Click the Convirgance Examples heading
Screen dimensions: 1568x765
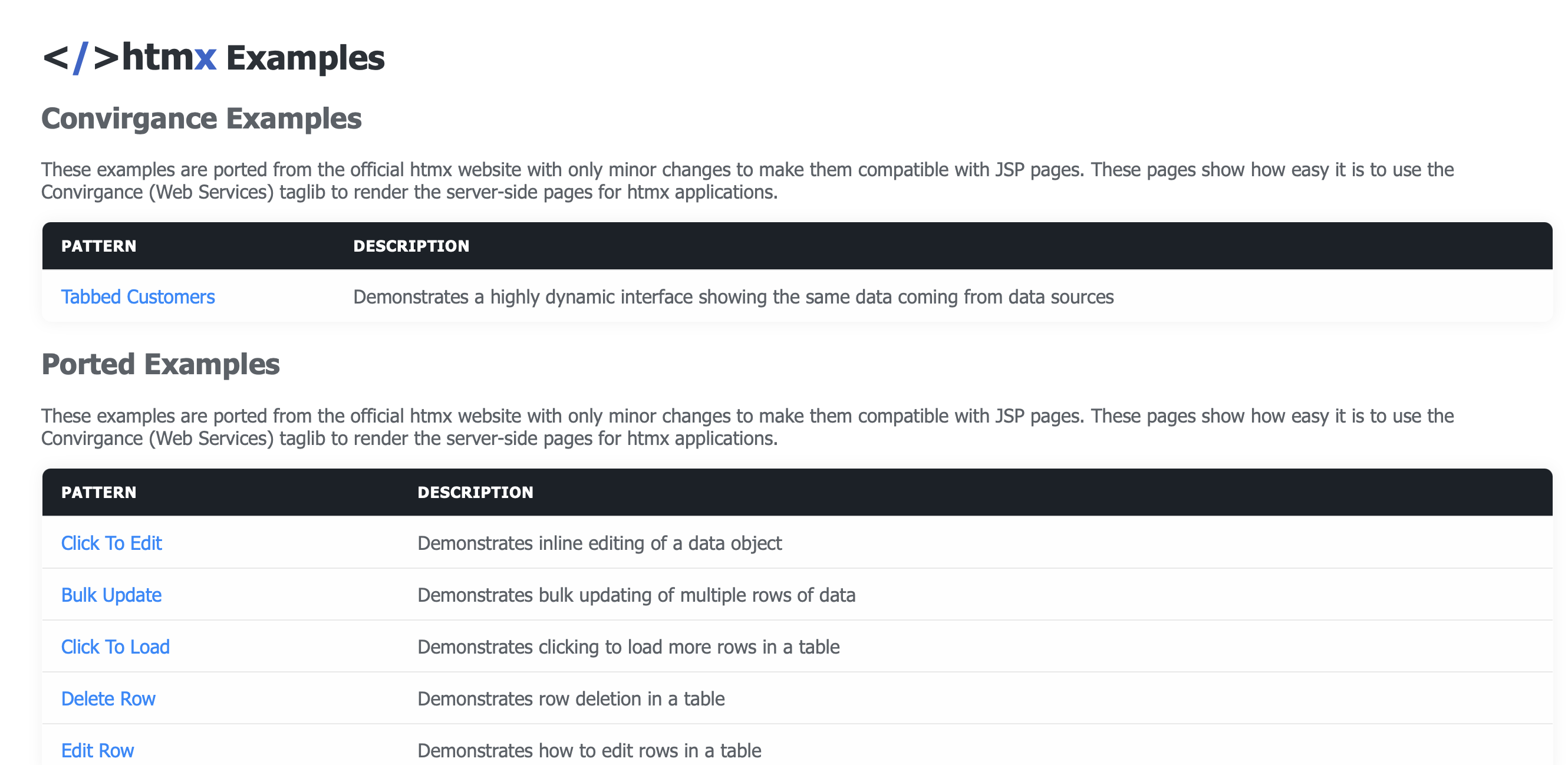point(201,118)
